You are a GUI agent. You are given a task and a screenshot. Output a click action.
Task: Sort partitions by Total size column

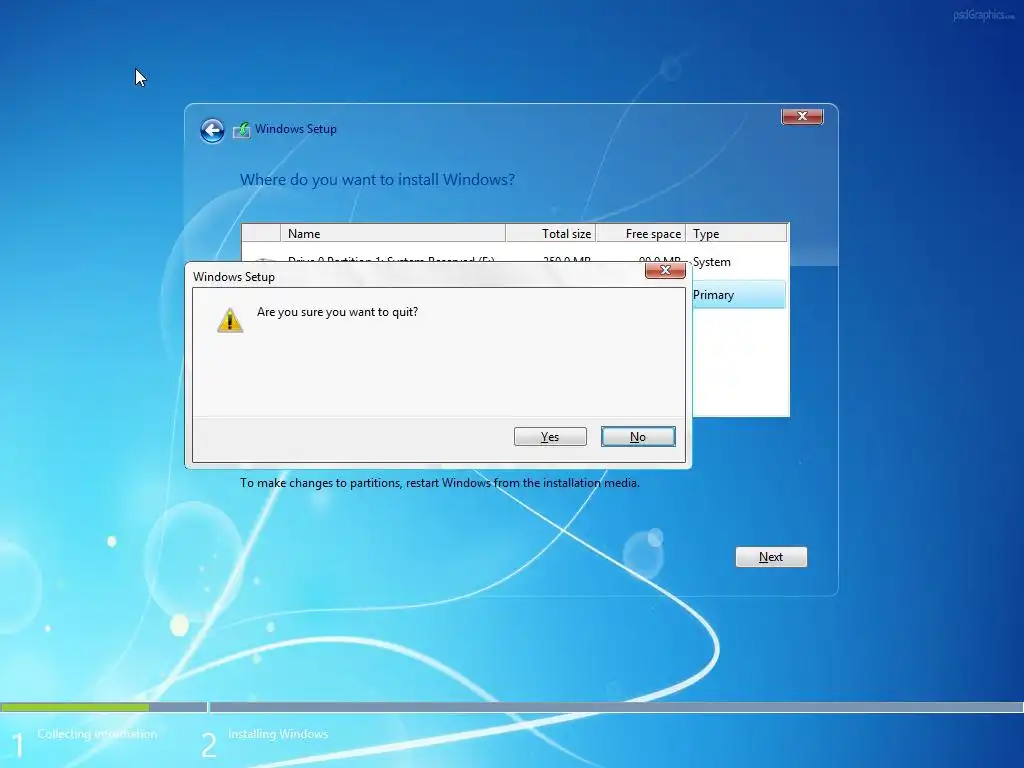point(551,233)
